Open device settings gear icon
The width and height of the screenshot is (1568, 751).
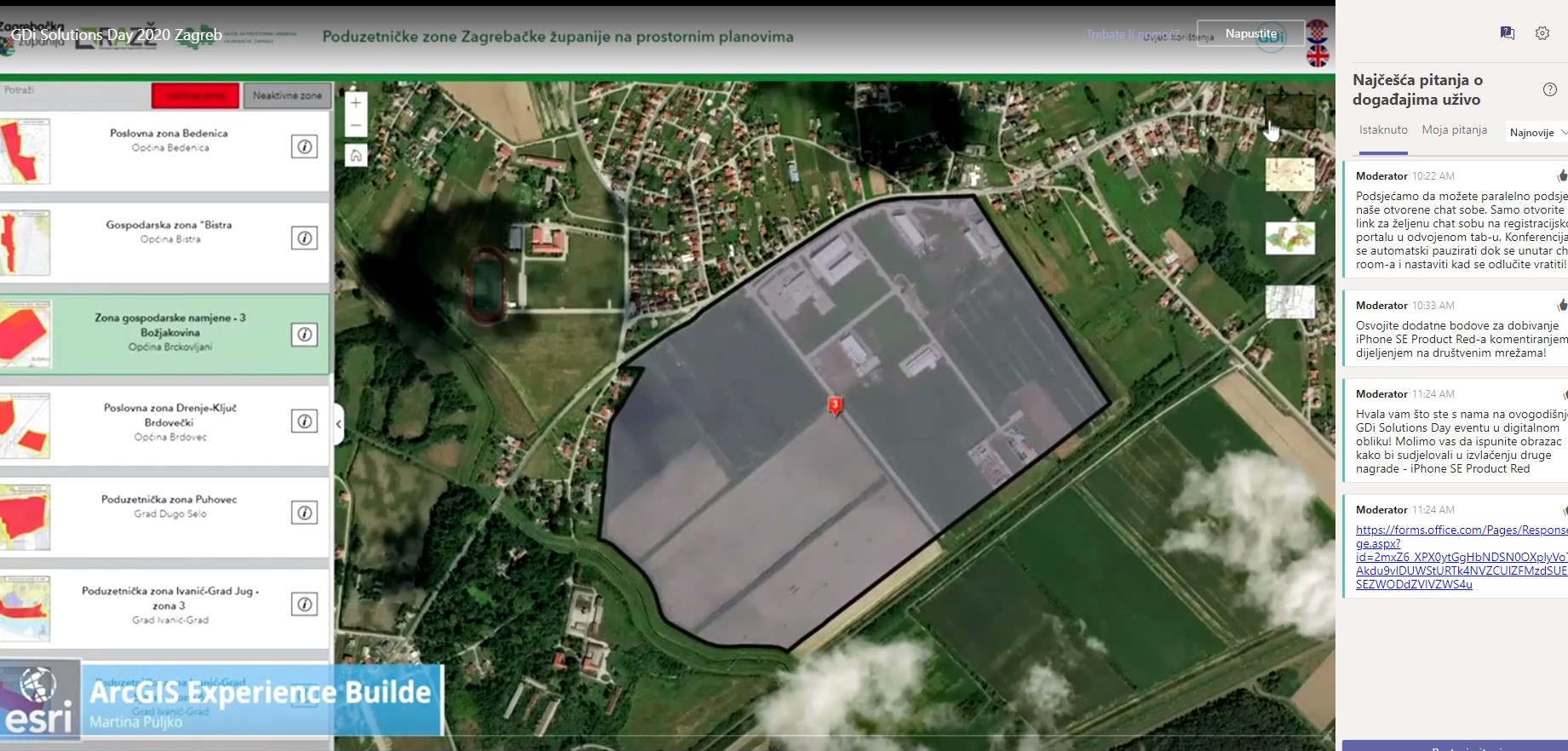click(1542, 33)
